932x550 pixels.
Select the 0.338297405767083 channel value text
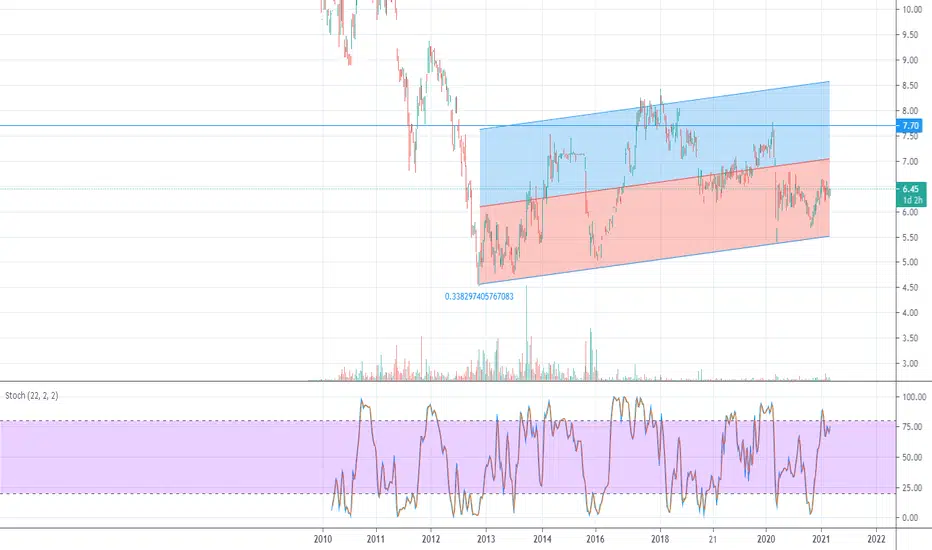479,296
